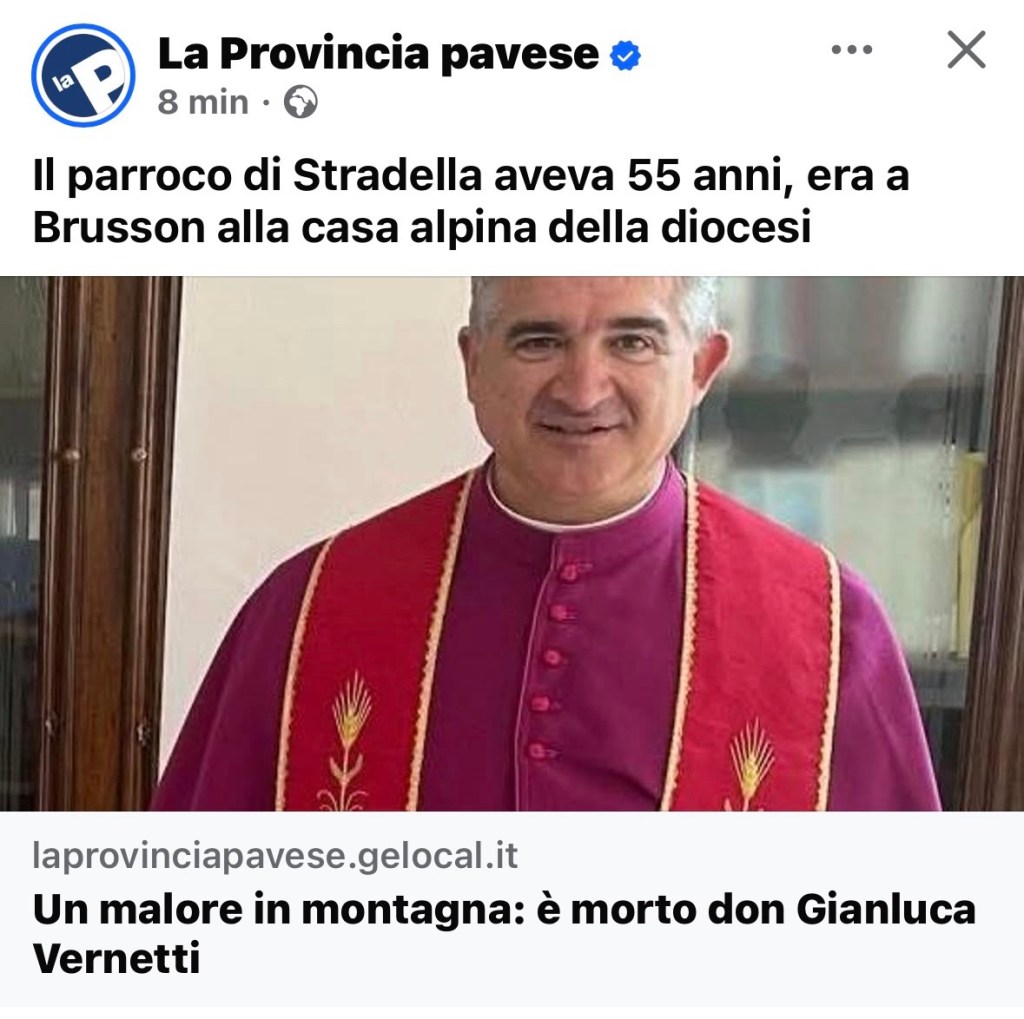1024x1019 pixels.
Task: Click the post caption about parroco di Stradella
Action: pos(470,202)
